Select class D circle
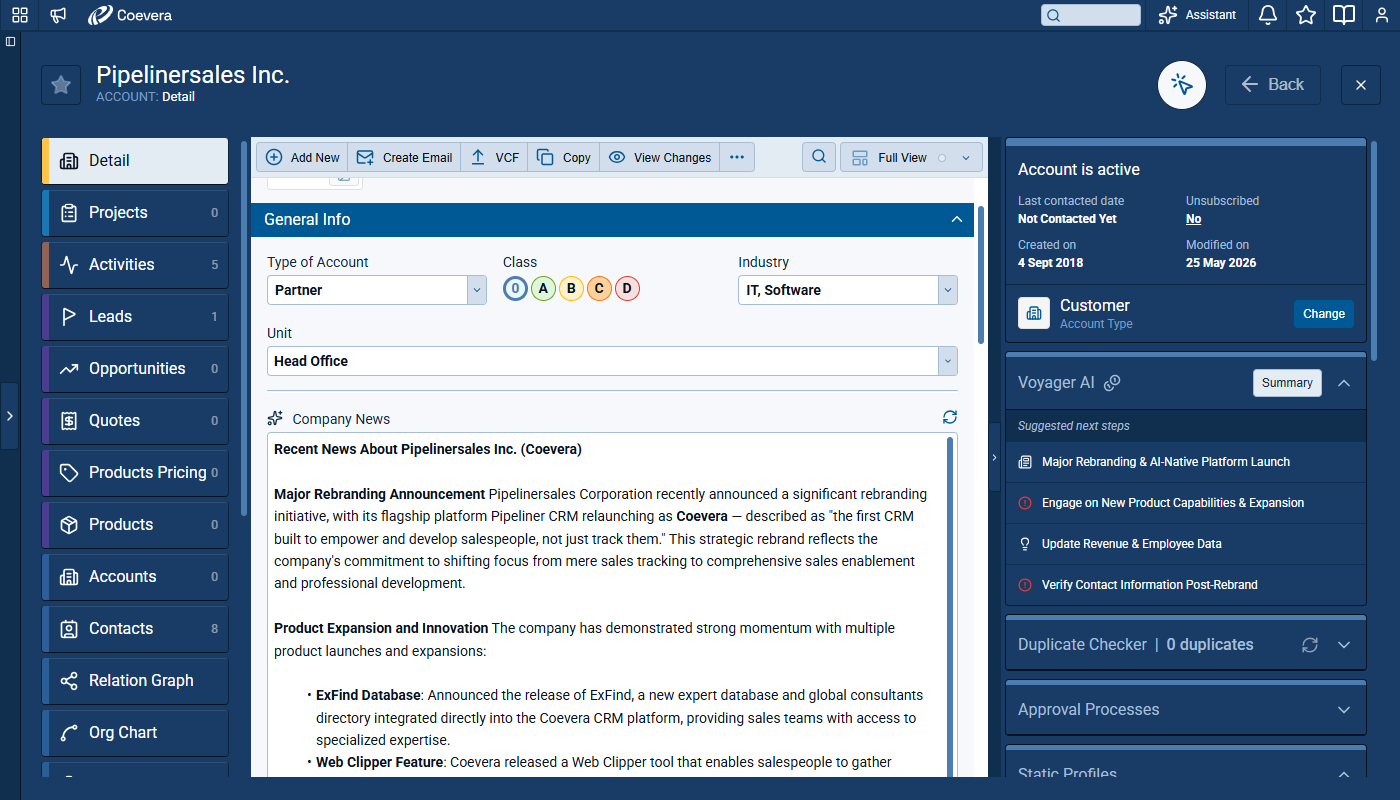Viewport: 1400px width, 800px height. [x=627, y=289]
